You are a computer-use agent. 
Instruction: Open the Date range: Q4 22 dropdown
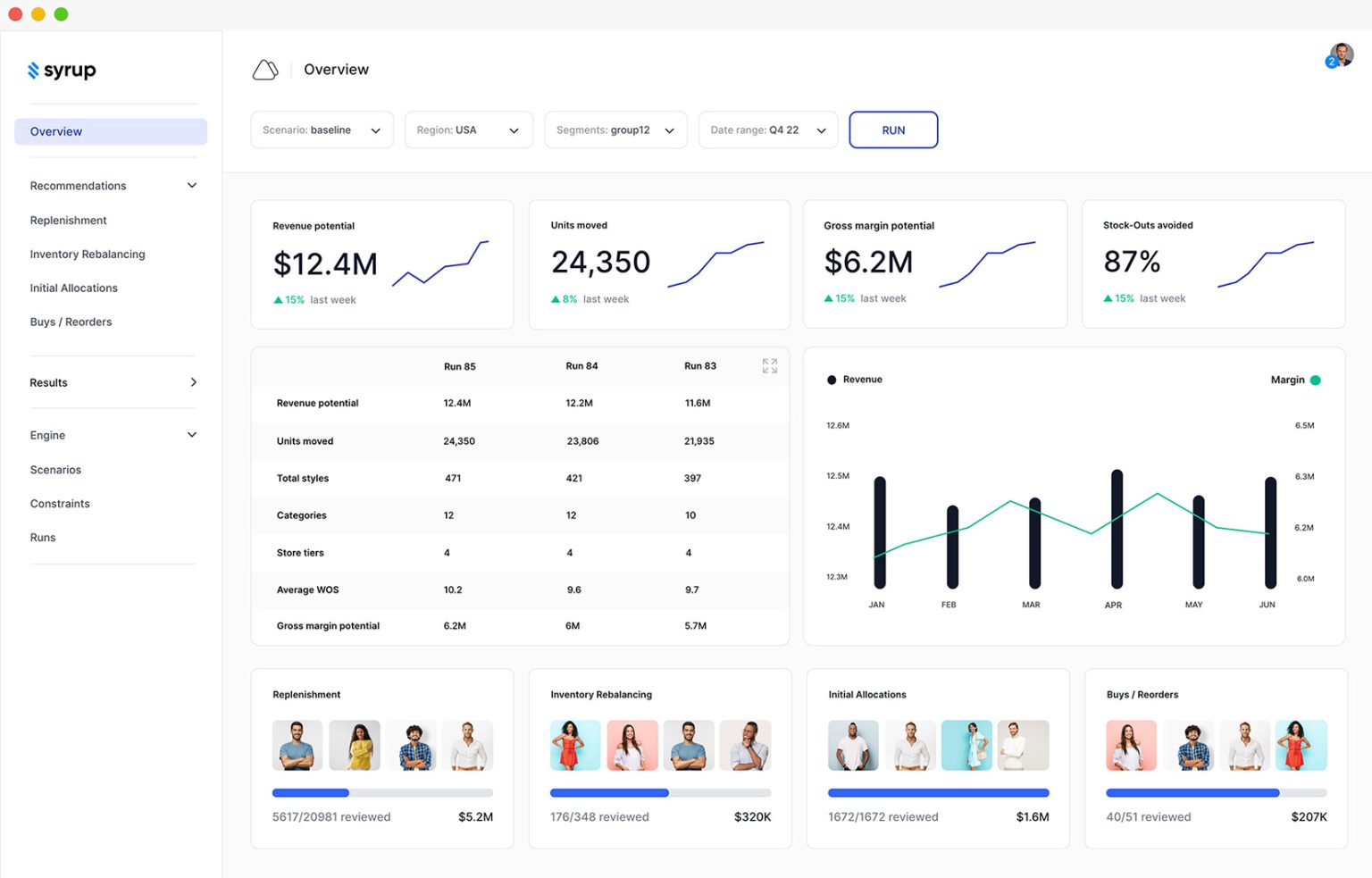766,130
